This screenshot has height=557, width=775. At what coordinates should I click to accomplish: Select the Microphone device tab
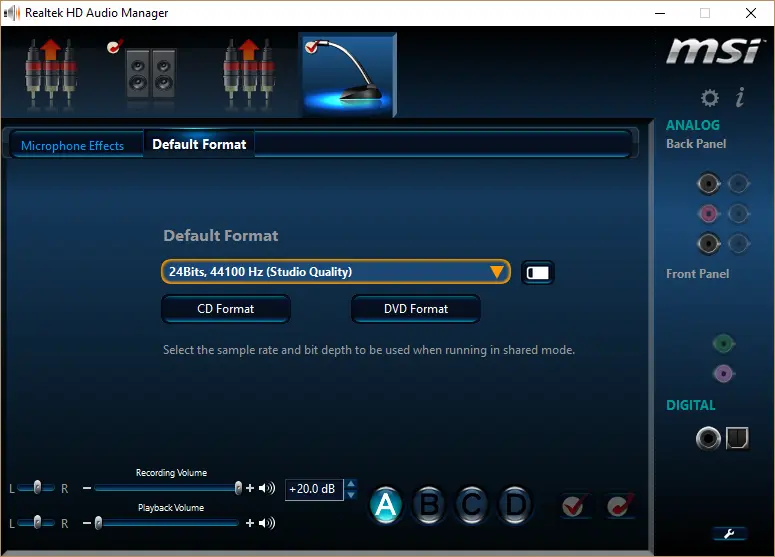pos(347,75)
